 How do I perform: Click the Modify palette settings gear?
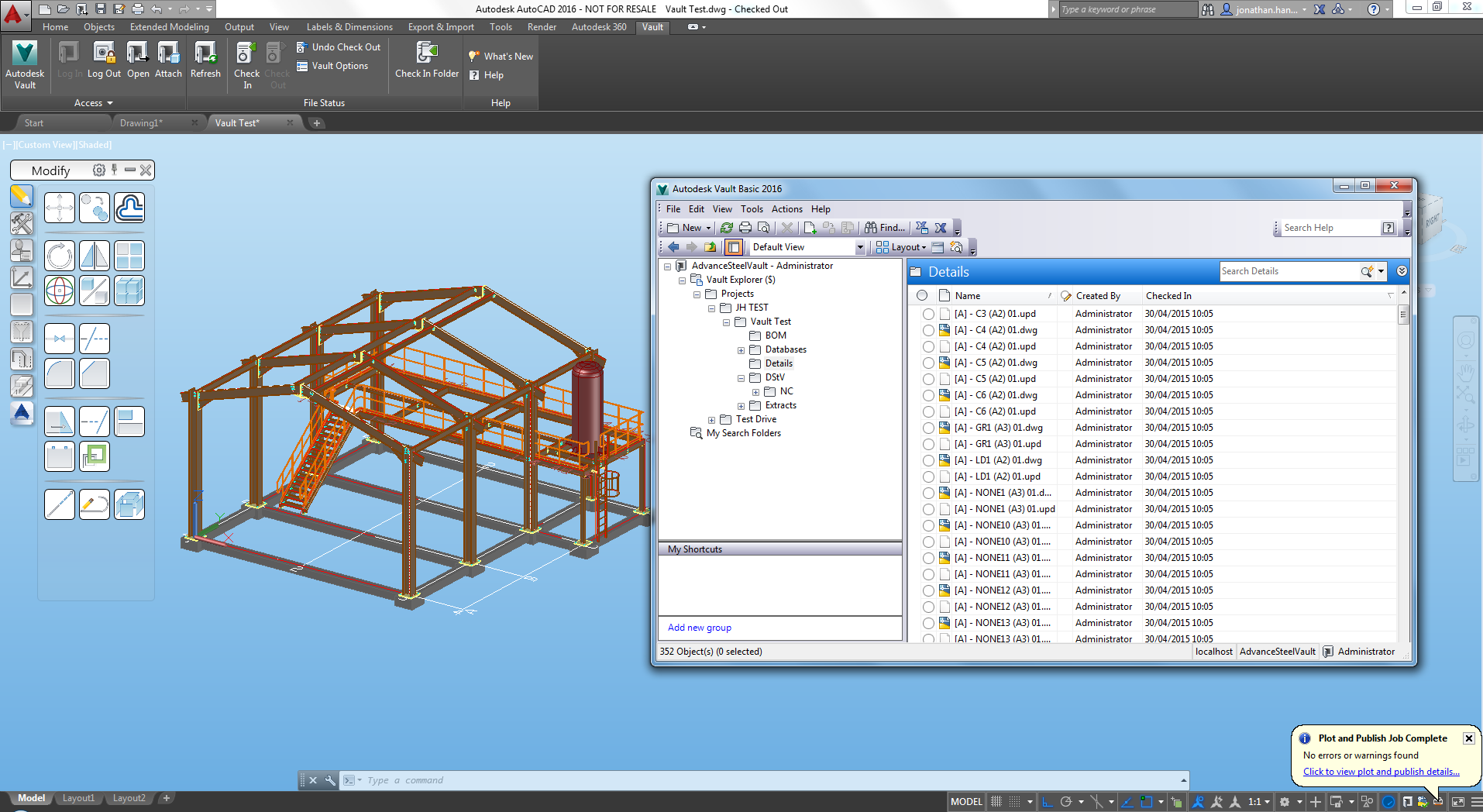(98, 170)
